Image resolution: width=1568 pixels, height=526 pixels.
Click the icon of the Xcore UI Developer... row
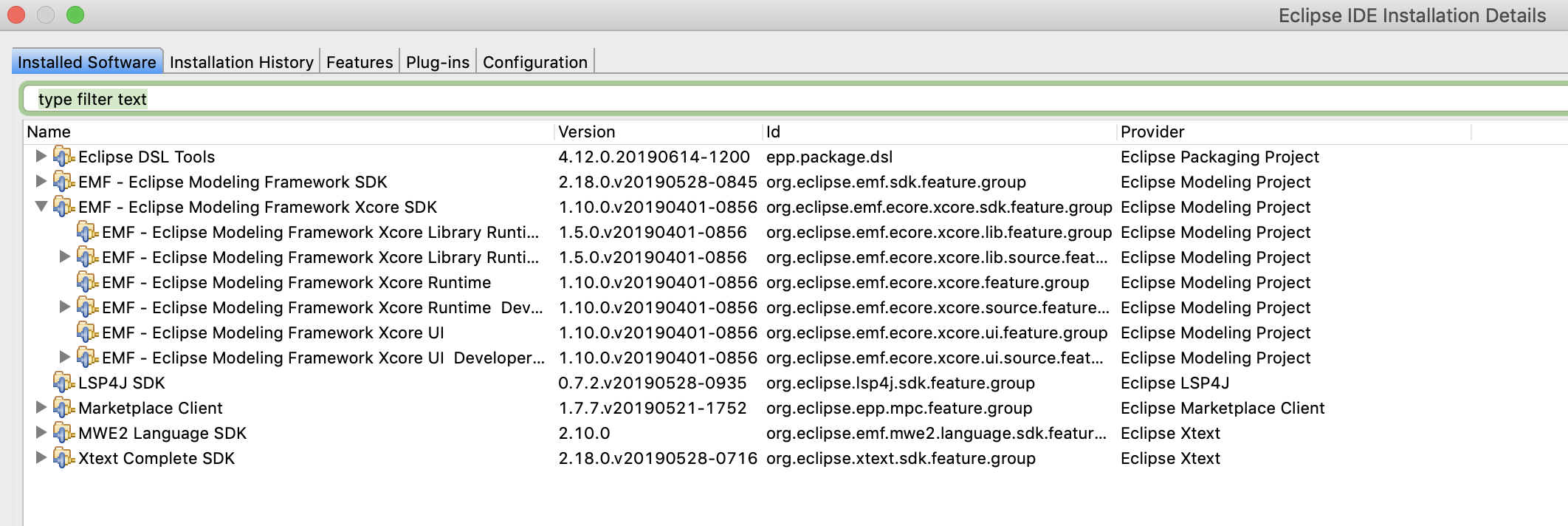pos(88,358)
